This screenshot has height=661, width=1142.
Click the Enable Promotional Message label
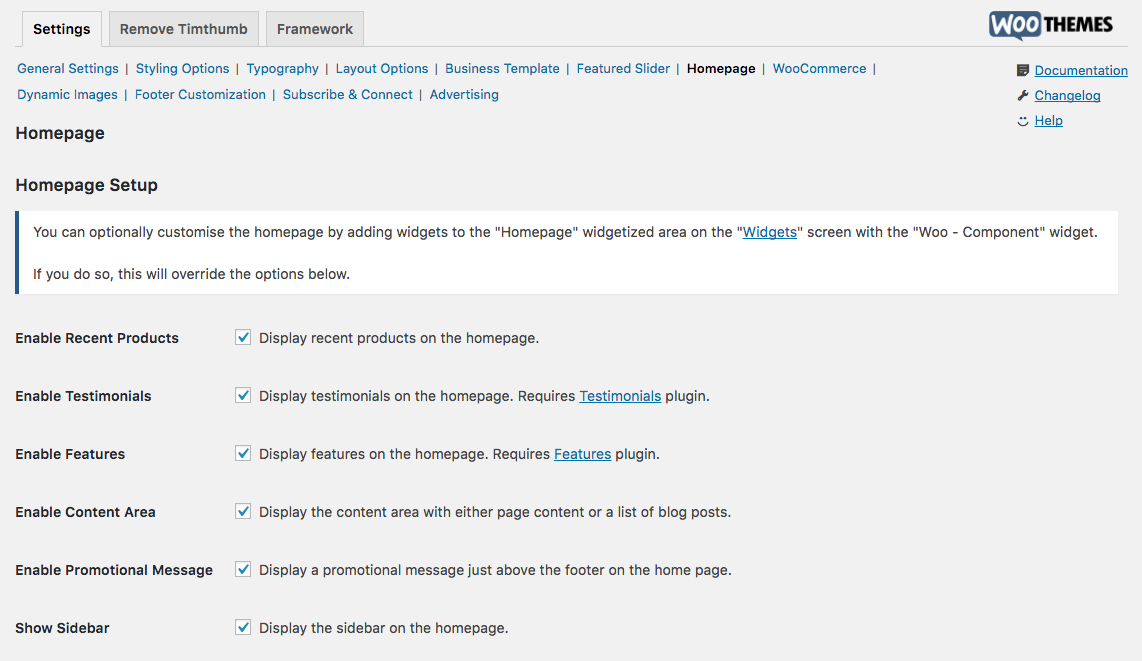[x=114, y=570]
